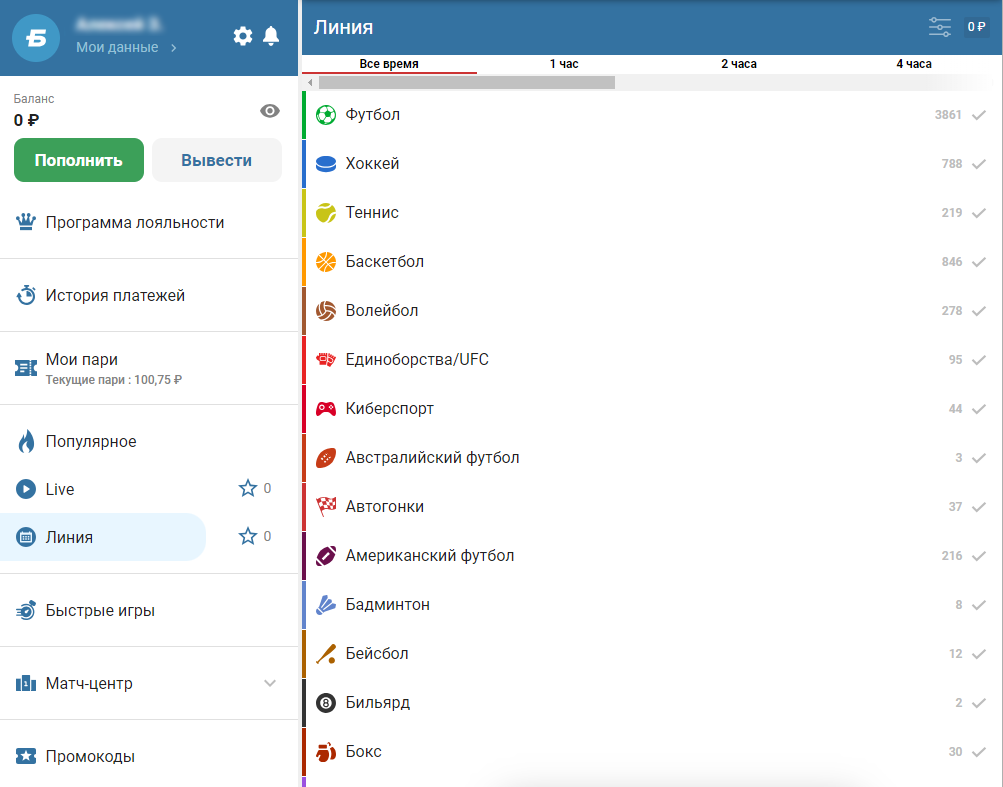
Task: Click the Бильярд eight-ball icon
Action: pyautogui.click(x=326, y=703)
